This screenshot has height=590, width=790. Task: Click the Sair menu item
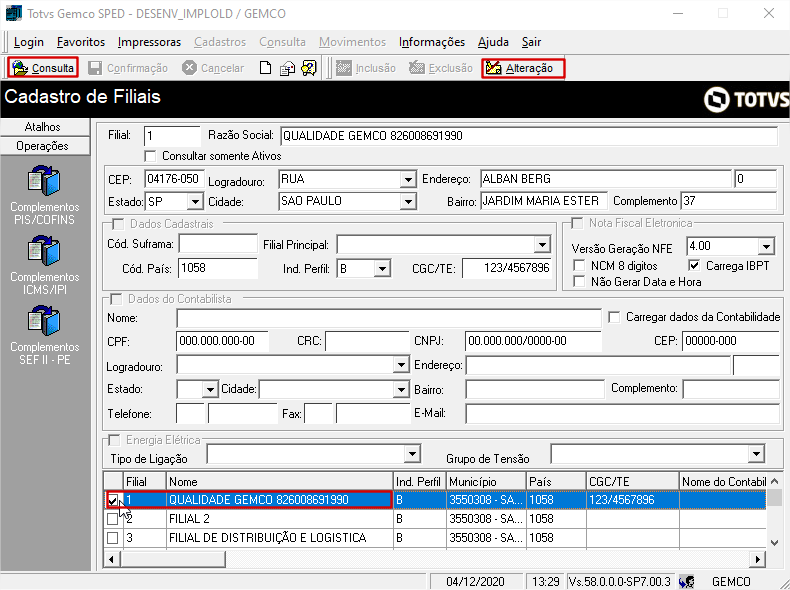(531, 42)
